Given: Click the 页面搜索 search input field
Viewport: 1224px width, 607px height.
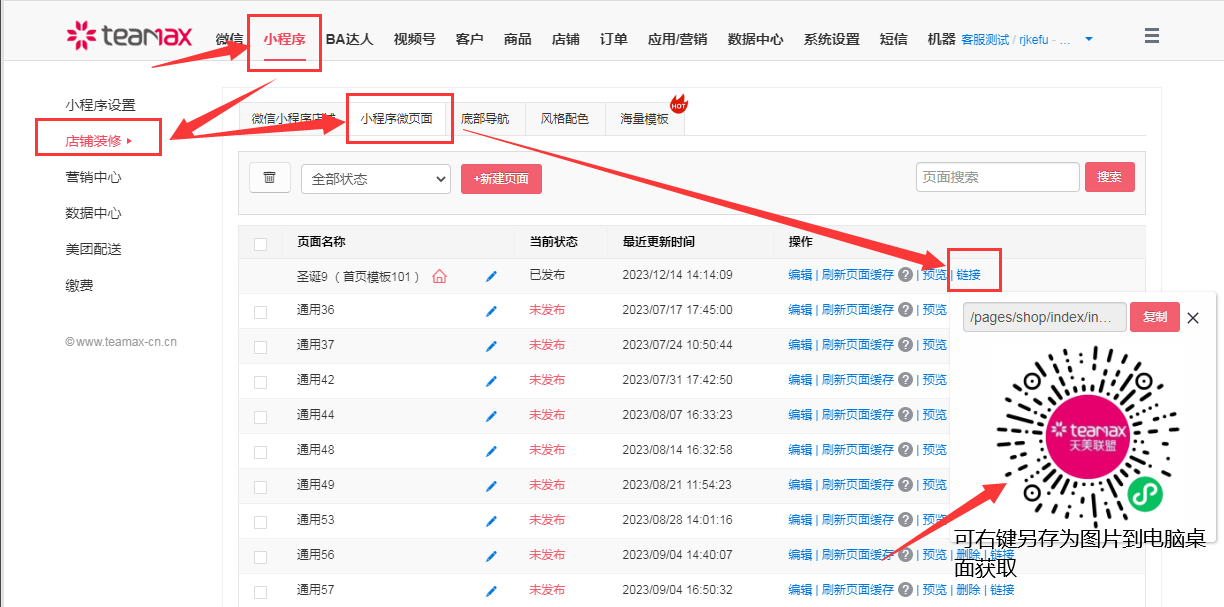Looking at the screenshot, I should tap(997, 177).
